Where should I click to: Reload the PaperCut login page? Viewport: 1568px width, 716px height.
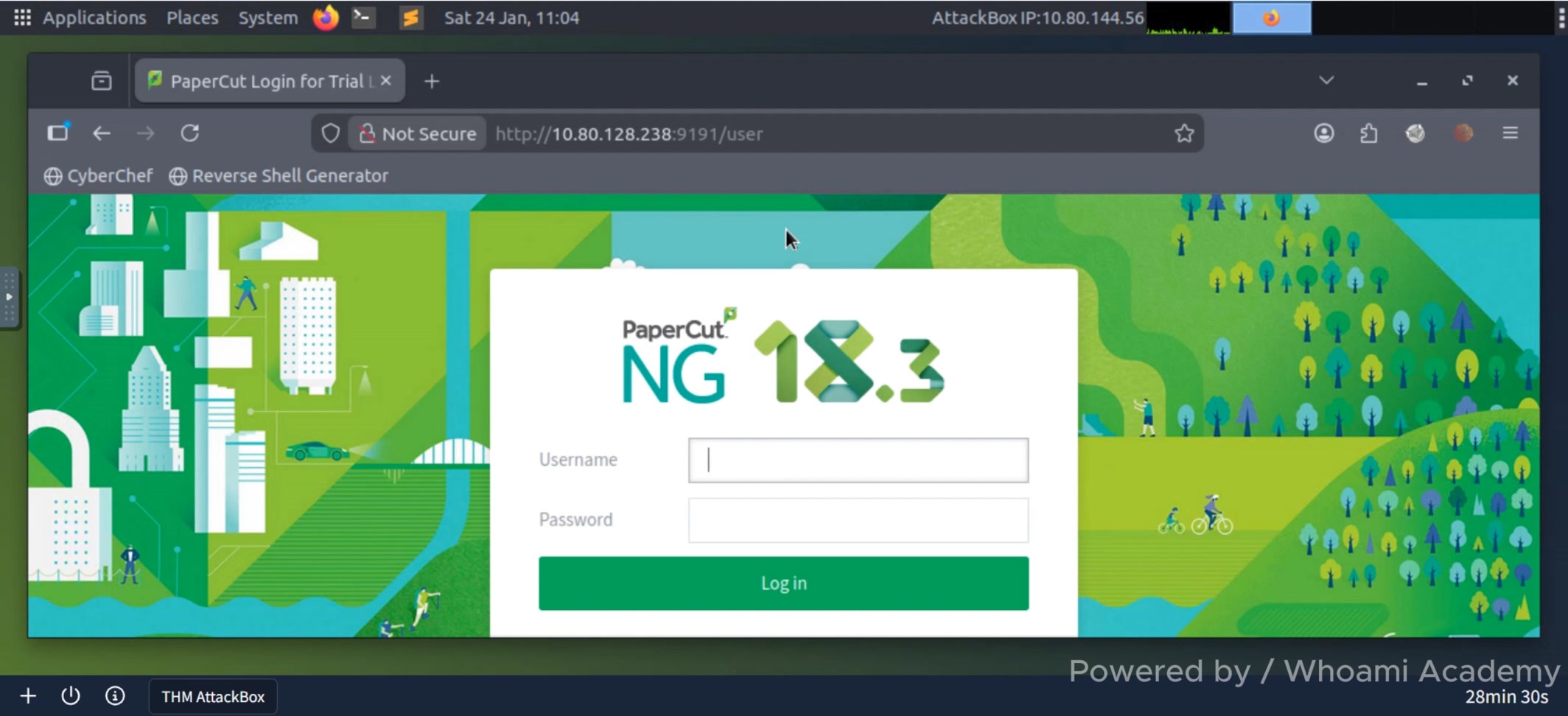tap(190, 133)
